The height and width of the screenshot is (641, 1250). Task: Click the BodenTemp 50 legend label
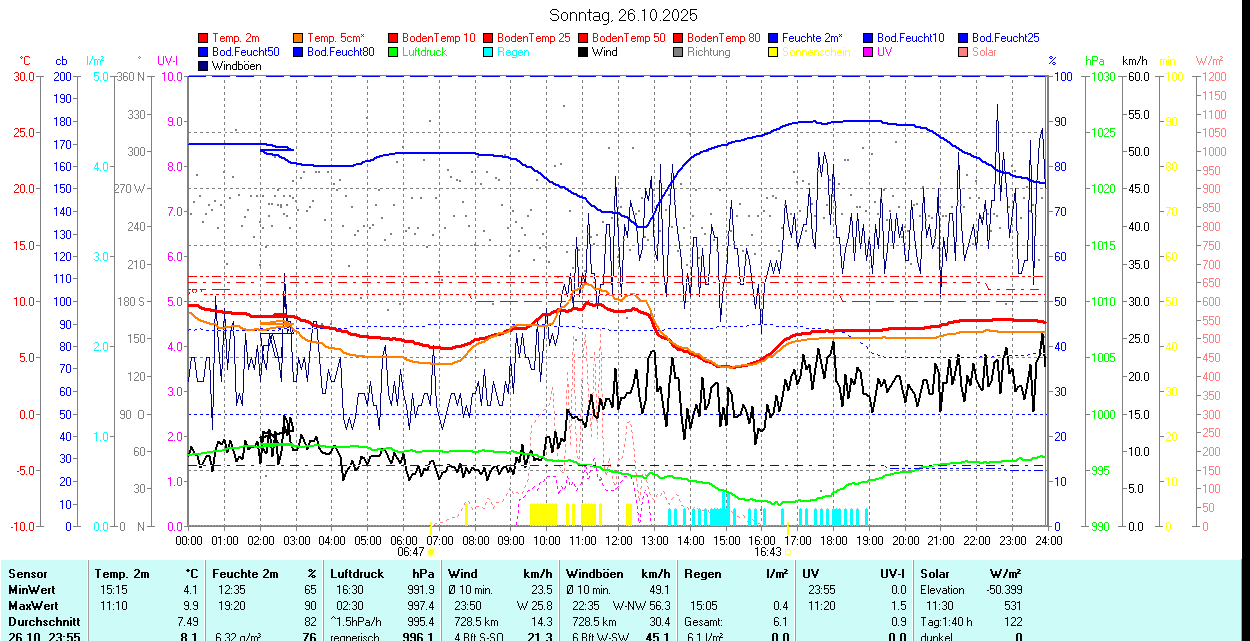[x=628, y=38]
